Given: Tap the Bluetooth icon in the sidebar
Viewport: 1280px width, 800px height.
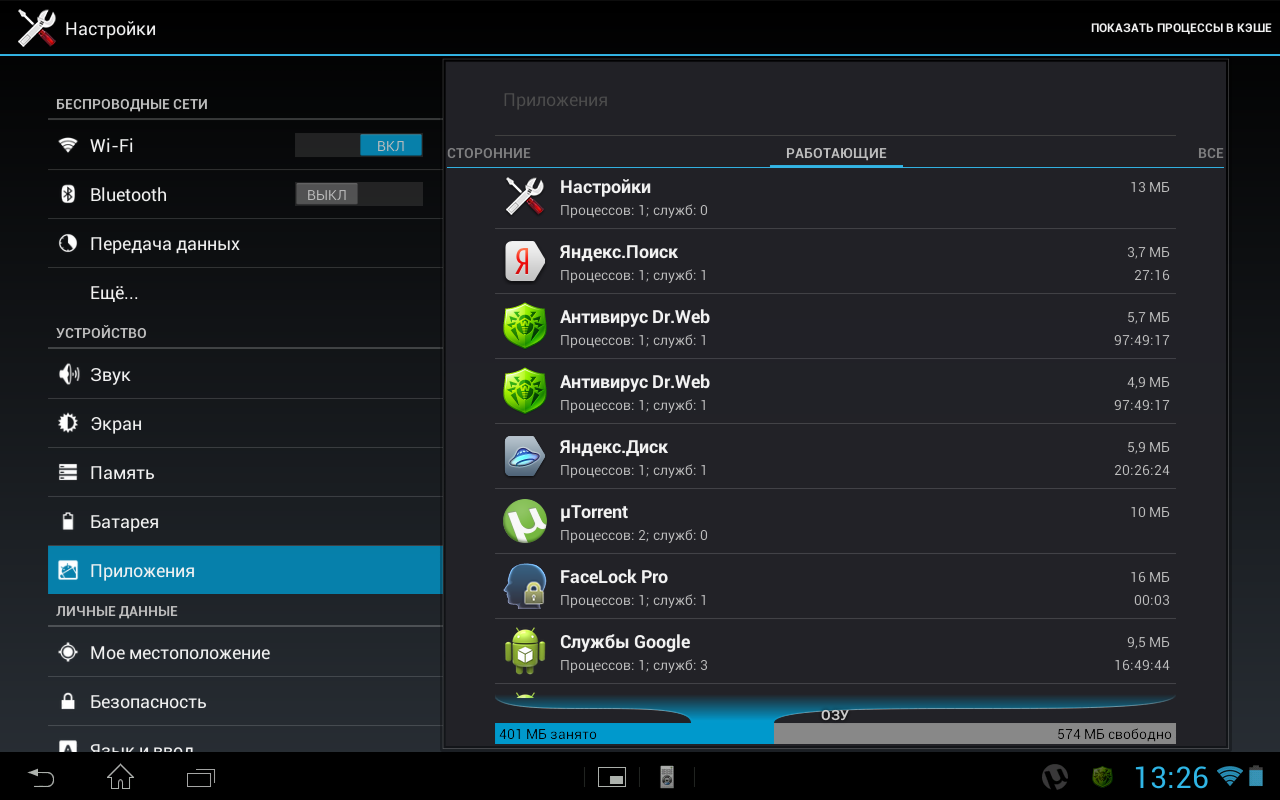Looking at the screenshot, I should pyautogui.click(x=68, y=194).
